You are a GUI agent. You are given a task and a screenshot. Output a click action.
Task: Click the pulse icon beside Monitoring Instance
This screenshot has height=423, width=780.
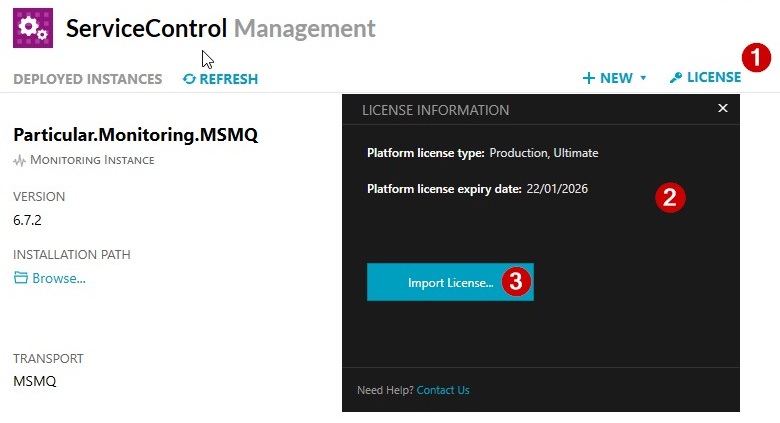click(19, 160)
